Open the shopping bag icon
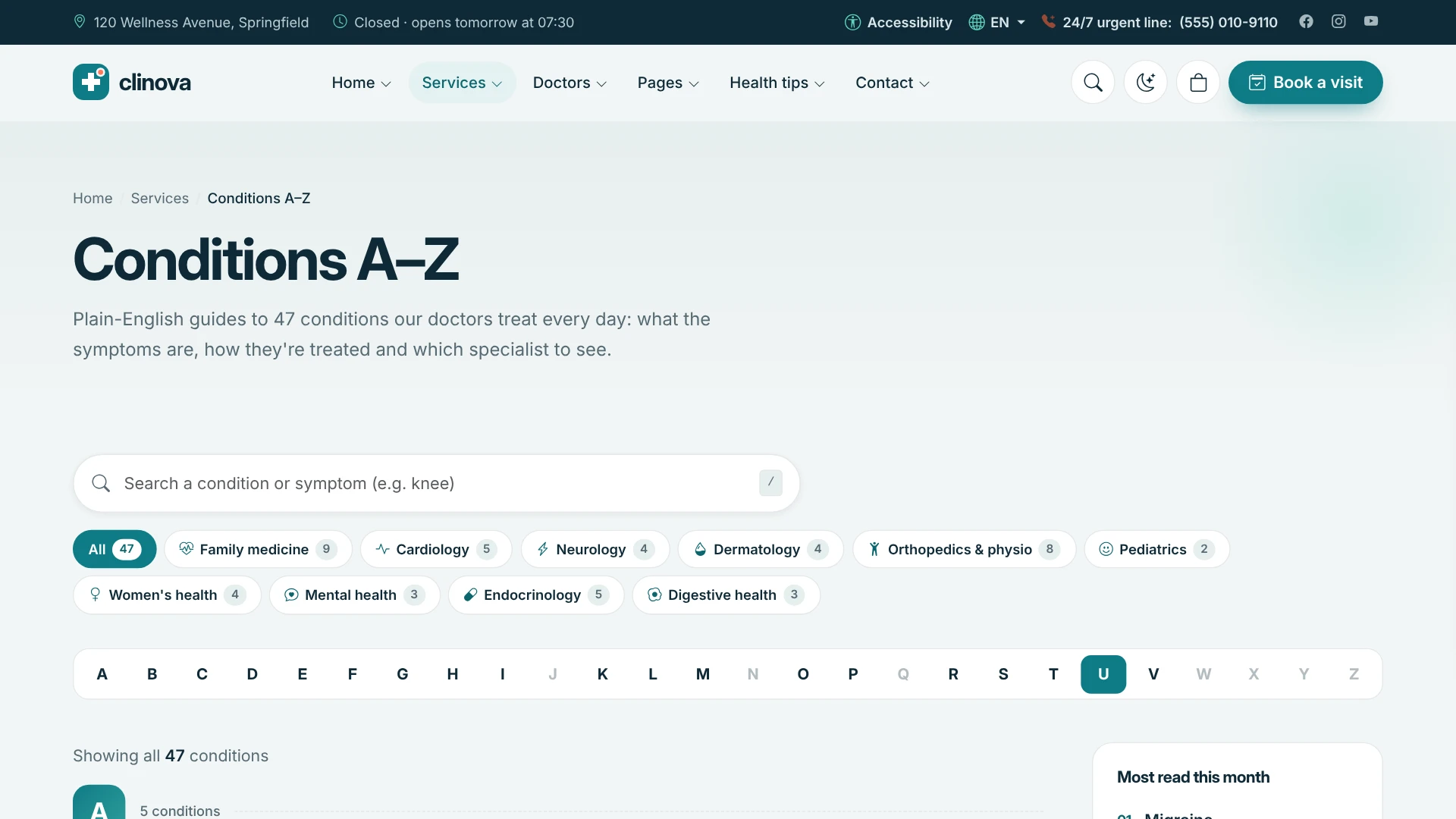1456x819 pixels. tap(1198, 83)
